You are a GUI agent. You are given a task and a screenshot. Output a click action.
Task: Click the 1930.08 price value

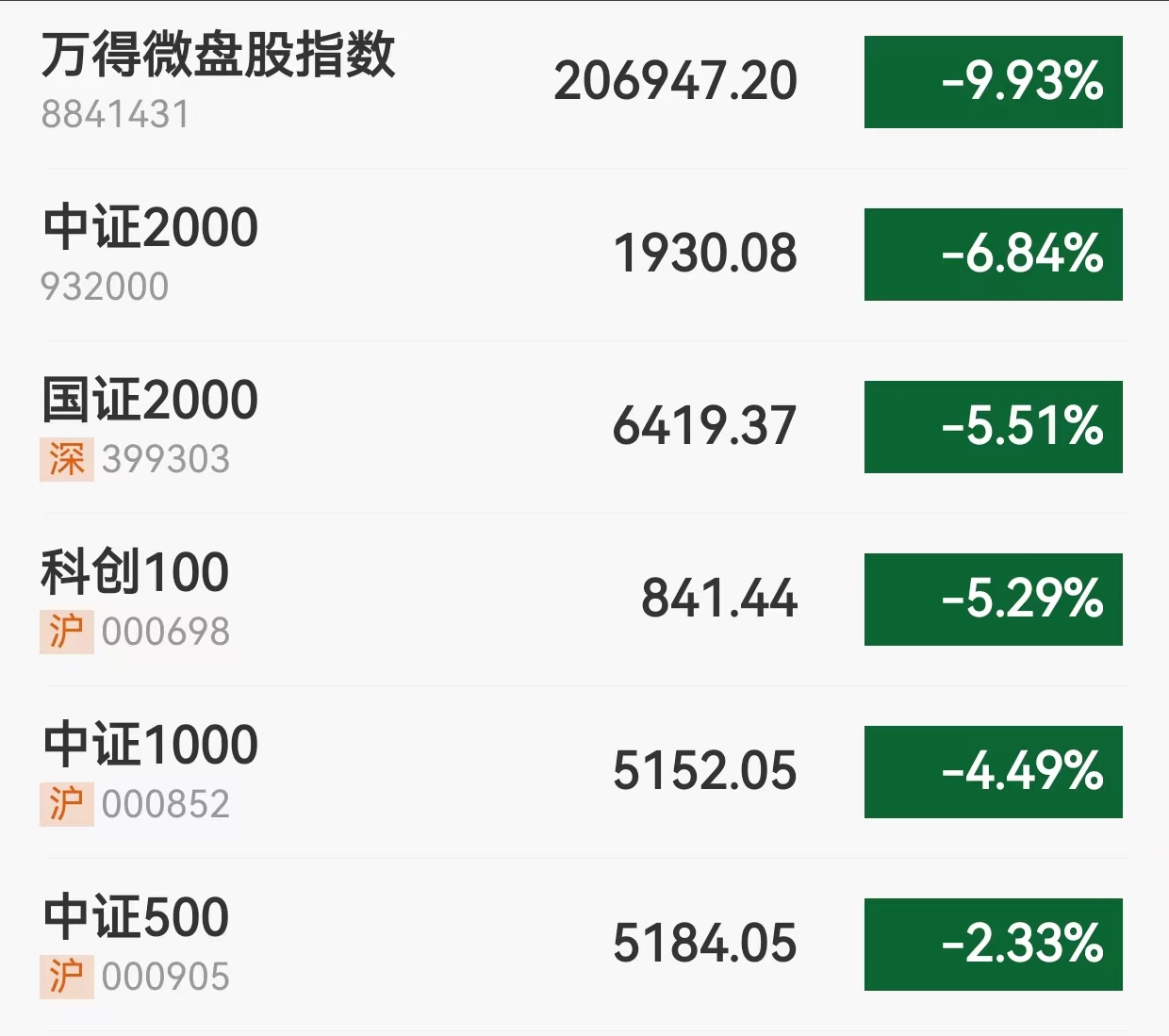pos(704,255)
